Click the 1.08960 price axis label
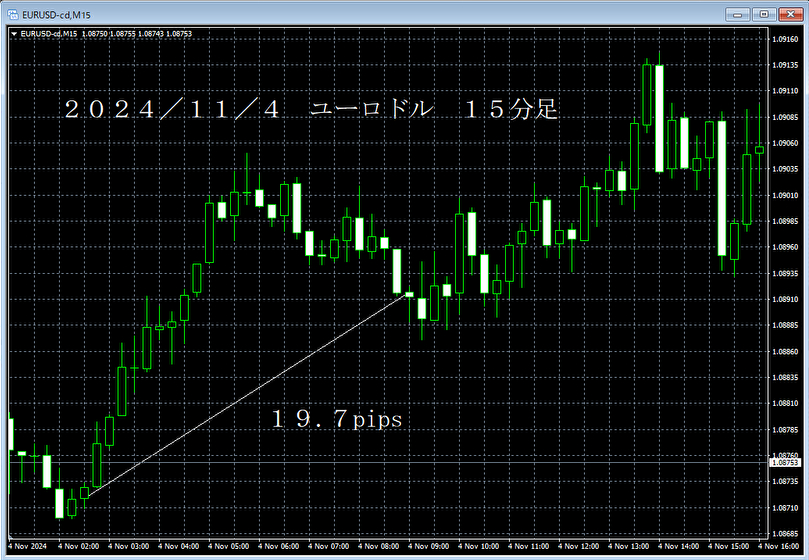The image size is (809, 560). tap(785, 247)
